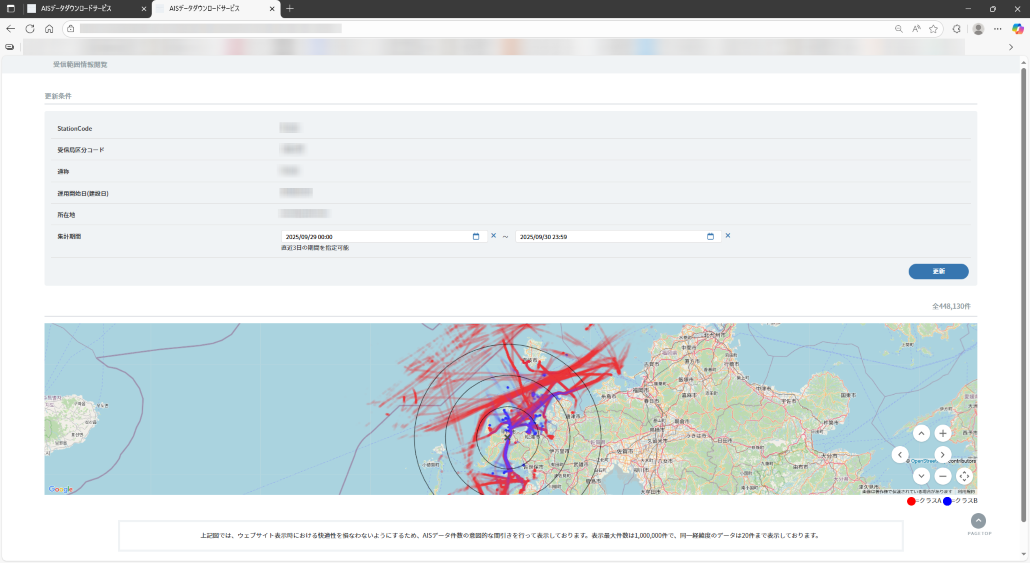Image resolution: width=1030 pixels, height=563 pixels.
Task: Jump to PAGE TOP with round button
Action: click(978, 521)
